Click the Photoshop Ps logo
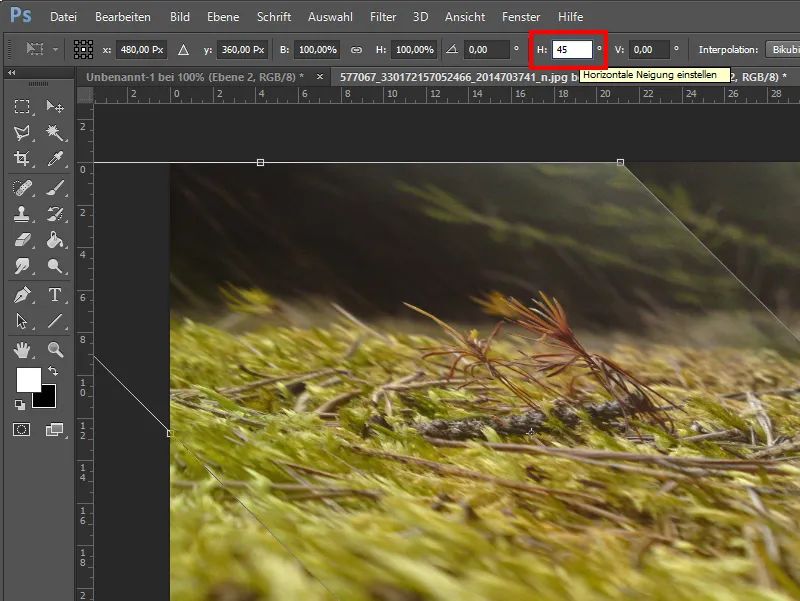 21,15
